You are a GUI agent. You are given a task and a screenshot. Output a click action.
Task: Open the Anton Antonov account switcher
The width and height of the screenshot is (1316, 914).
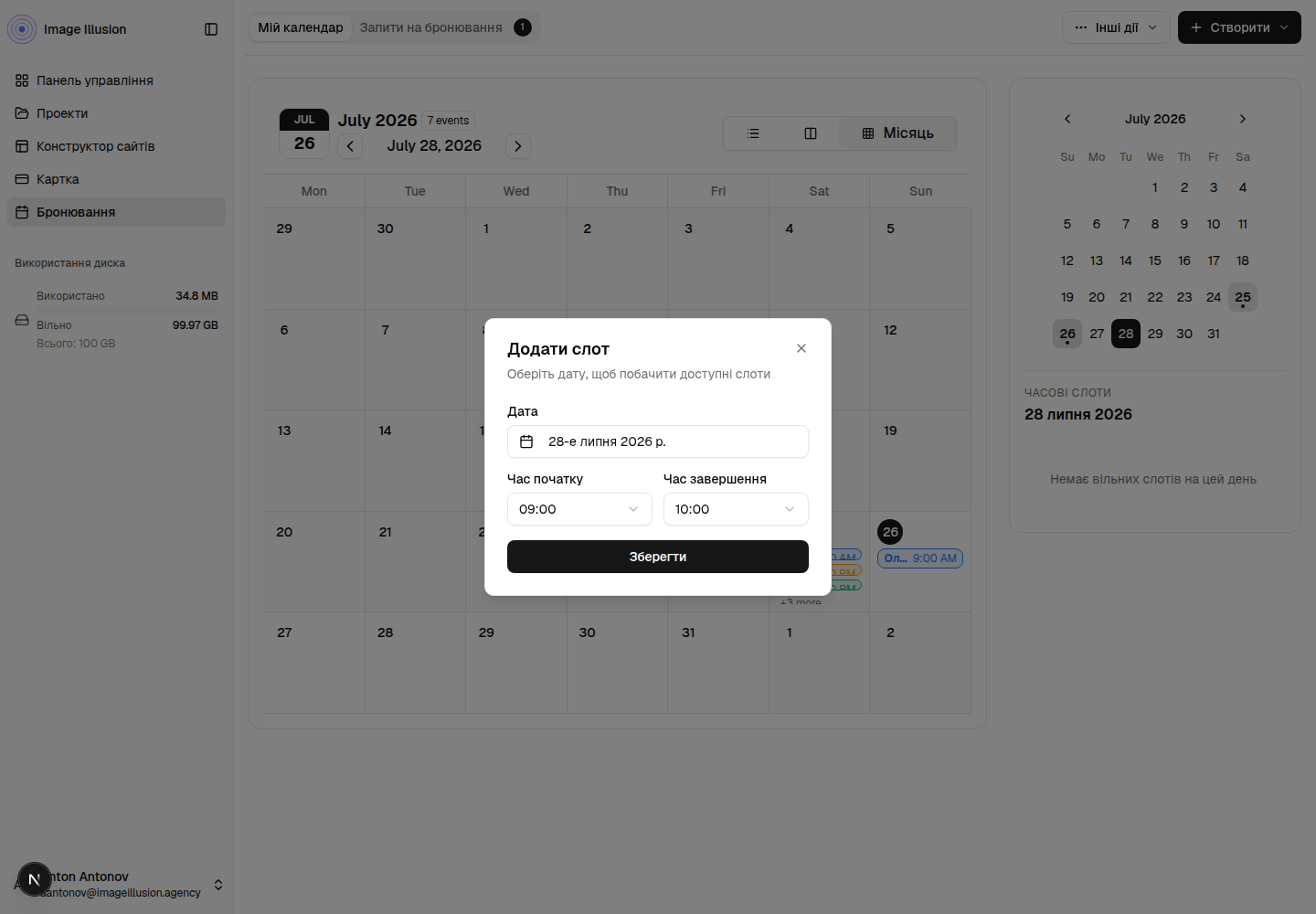[116, 884]
